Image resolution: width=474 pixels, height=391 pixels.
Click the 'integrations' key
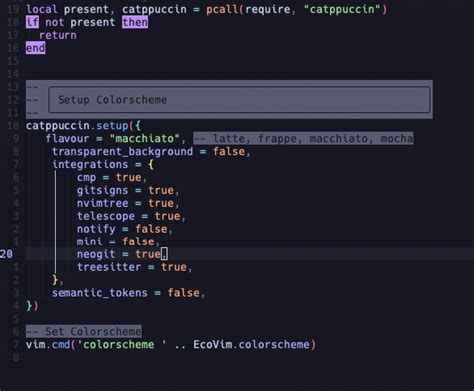(x=90, y=164)
